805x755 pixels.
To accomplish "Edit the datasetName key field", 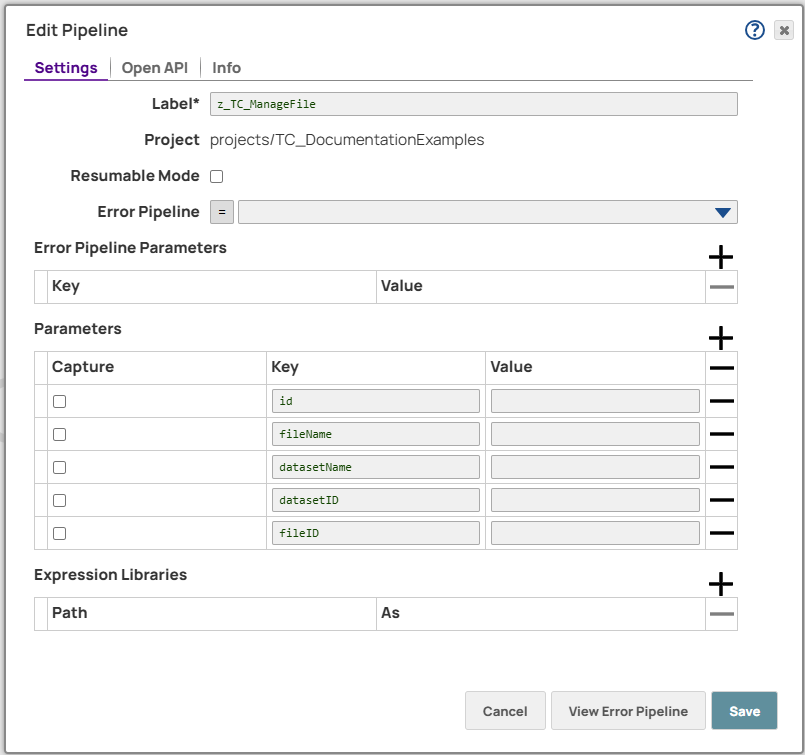I will (375, 467).
